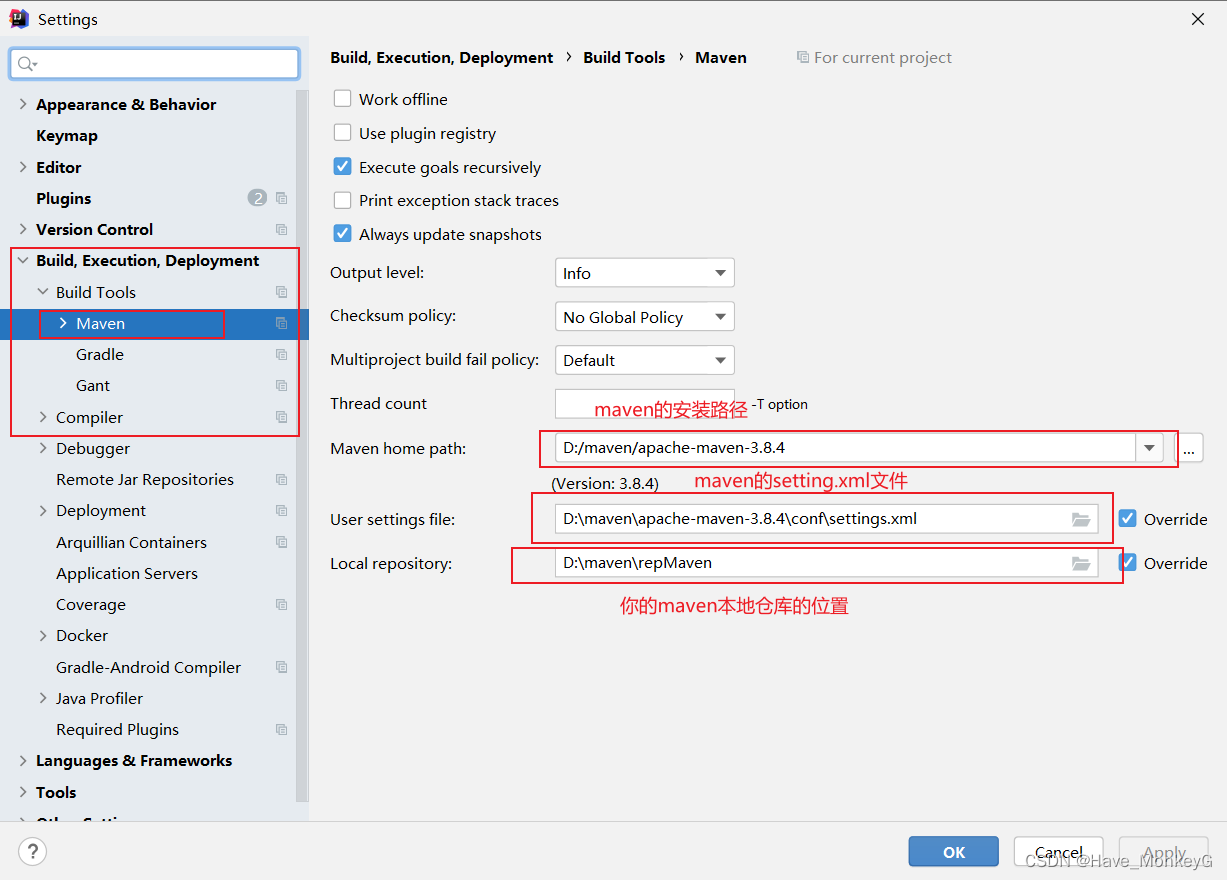Click the project-level icon beside Gant
This screenshot has height=880, width=1227.
pyautogui.click(x=281, y=385)
